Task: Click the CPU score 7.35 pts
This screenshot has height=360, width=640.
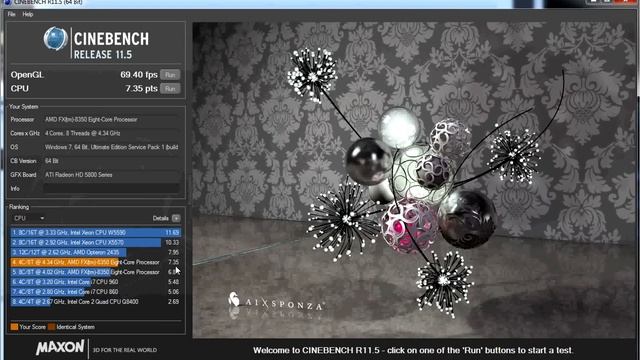Action: 141,89
